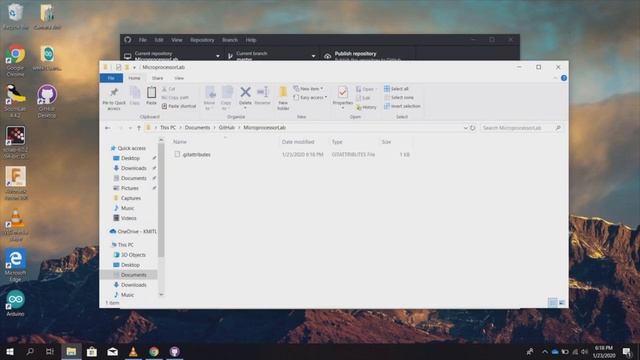Image resolution: width=640 pixels, height=360 pixels.
Task: Click the Cut command in Clipboard group
Action: (x=169, y=89)
